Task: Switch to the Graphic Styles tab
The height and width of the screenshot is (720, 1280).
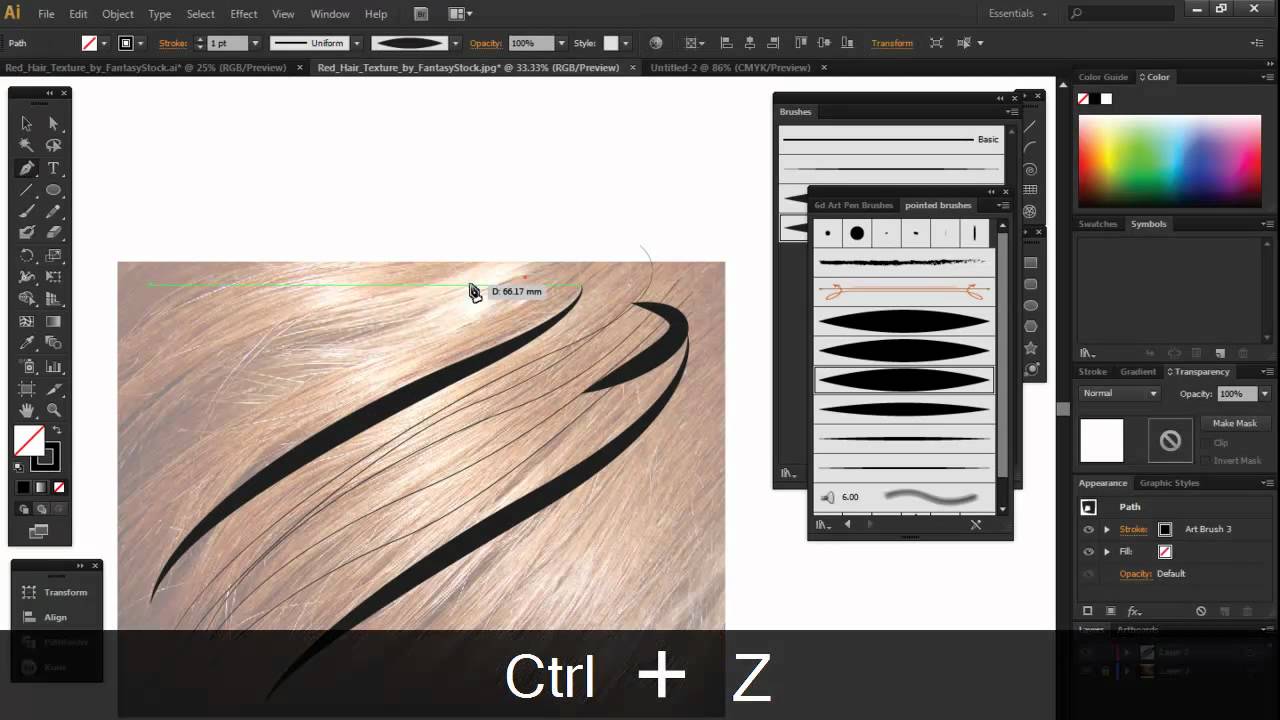Action: pos(1169,483)
